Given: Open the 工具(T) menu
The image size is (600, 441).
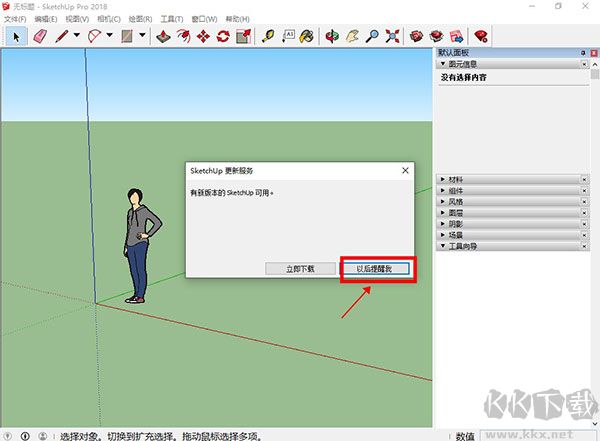Looking at the screenshot, I should click(172, 19).
